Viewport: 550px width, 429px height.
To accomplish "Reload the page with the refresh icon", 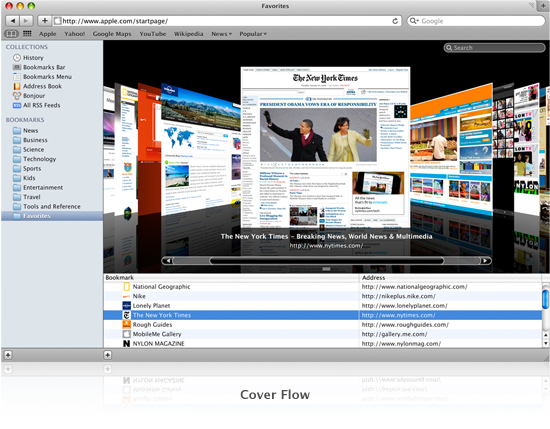I will click(395, 21).
